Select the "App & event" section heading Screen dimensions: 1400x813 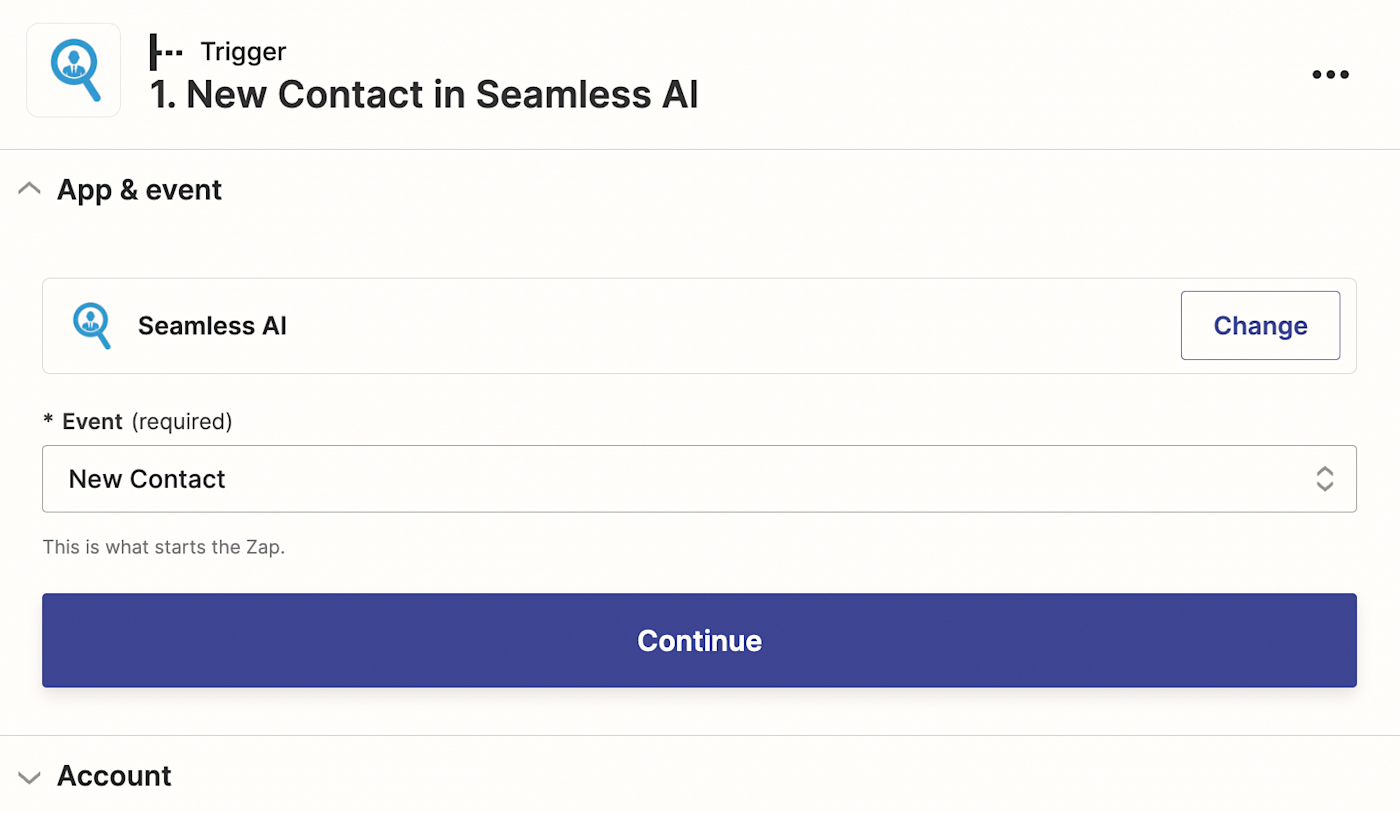coord(139,189)
